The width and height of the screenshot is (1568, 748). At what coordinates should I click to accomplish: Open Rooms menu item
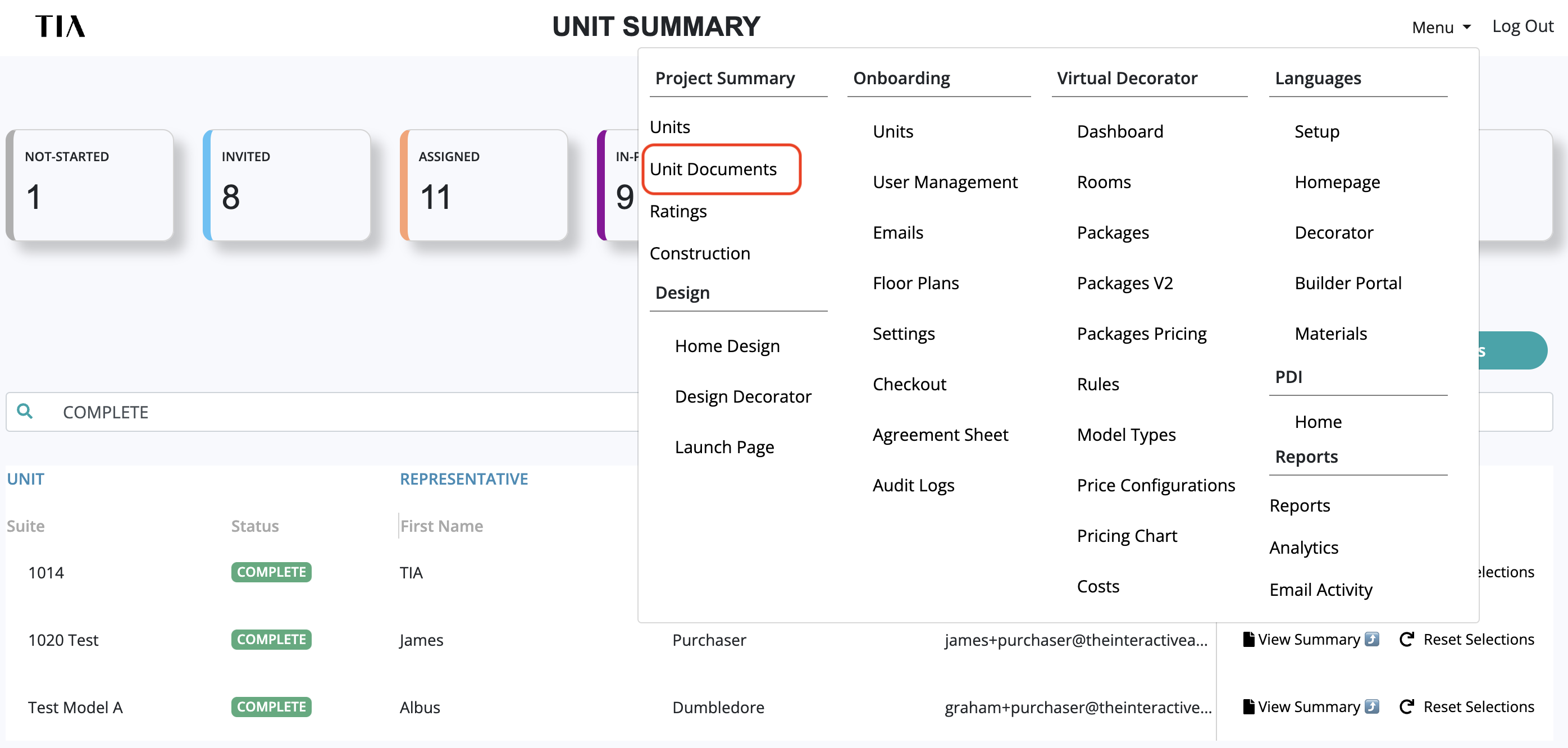click(x=1104, y=182)
